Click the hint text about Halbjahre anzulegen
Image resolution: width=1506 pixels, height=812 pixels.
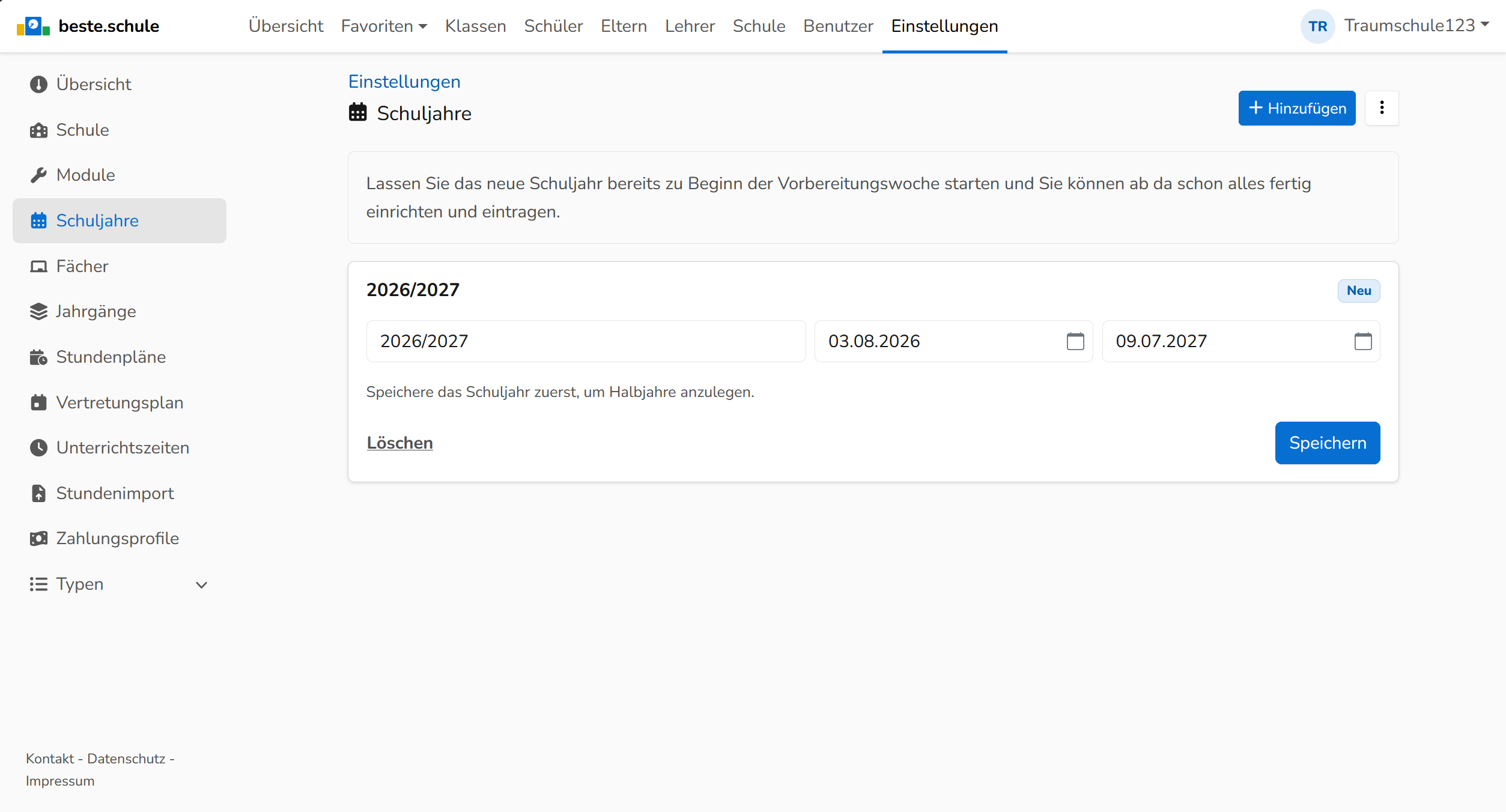click(560, 392)
